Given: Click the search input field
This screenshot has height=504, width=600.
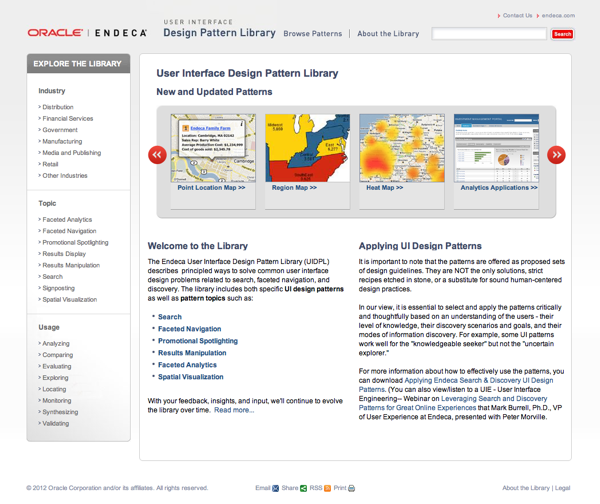Looking at the screenshot, I should (489, 34).
